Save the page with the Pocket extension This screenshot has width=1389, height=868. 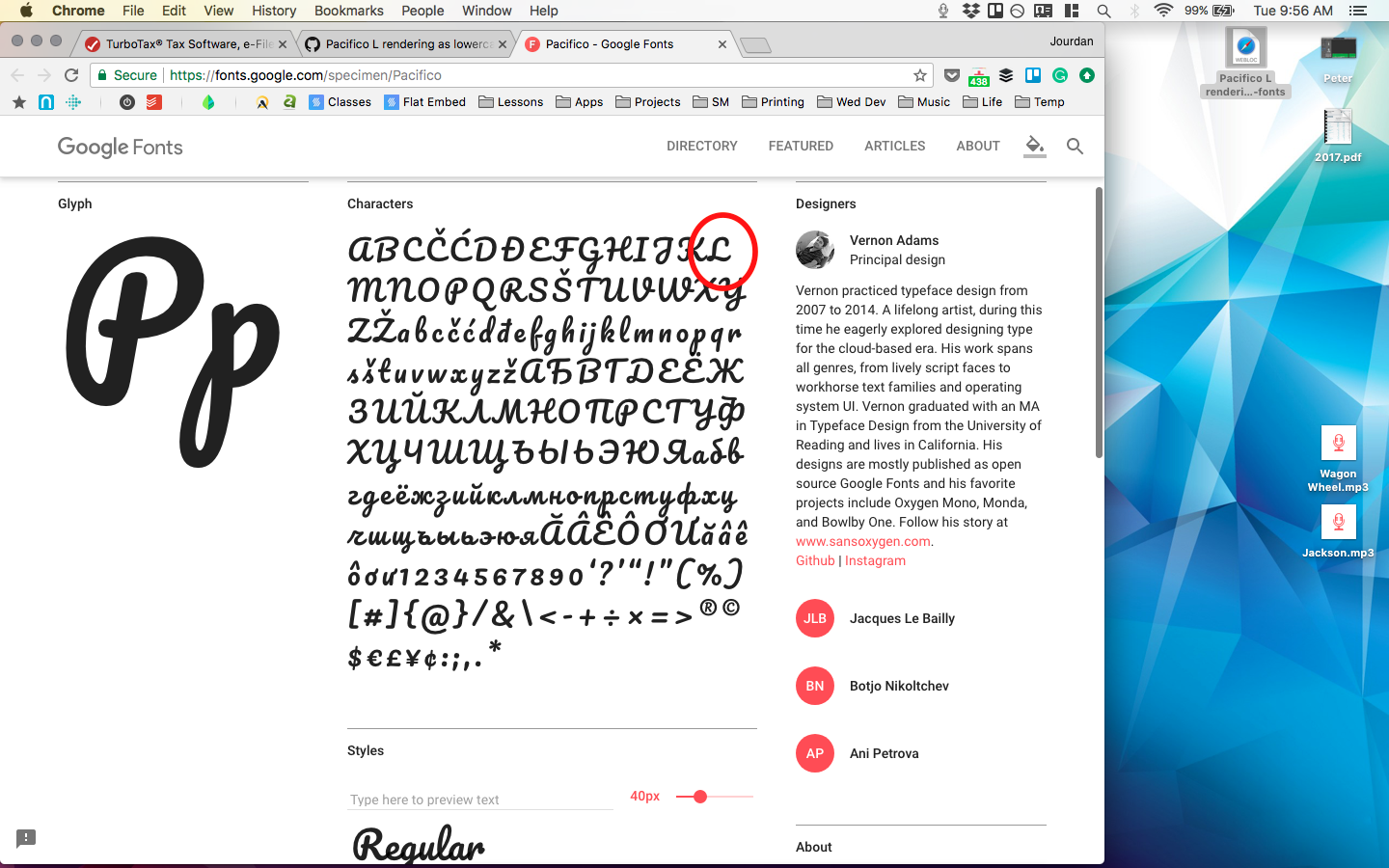click(x=952, y=75)
